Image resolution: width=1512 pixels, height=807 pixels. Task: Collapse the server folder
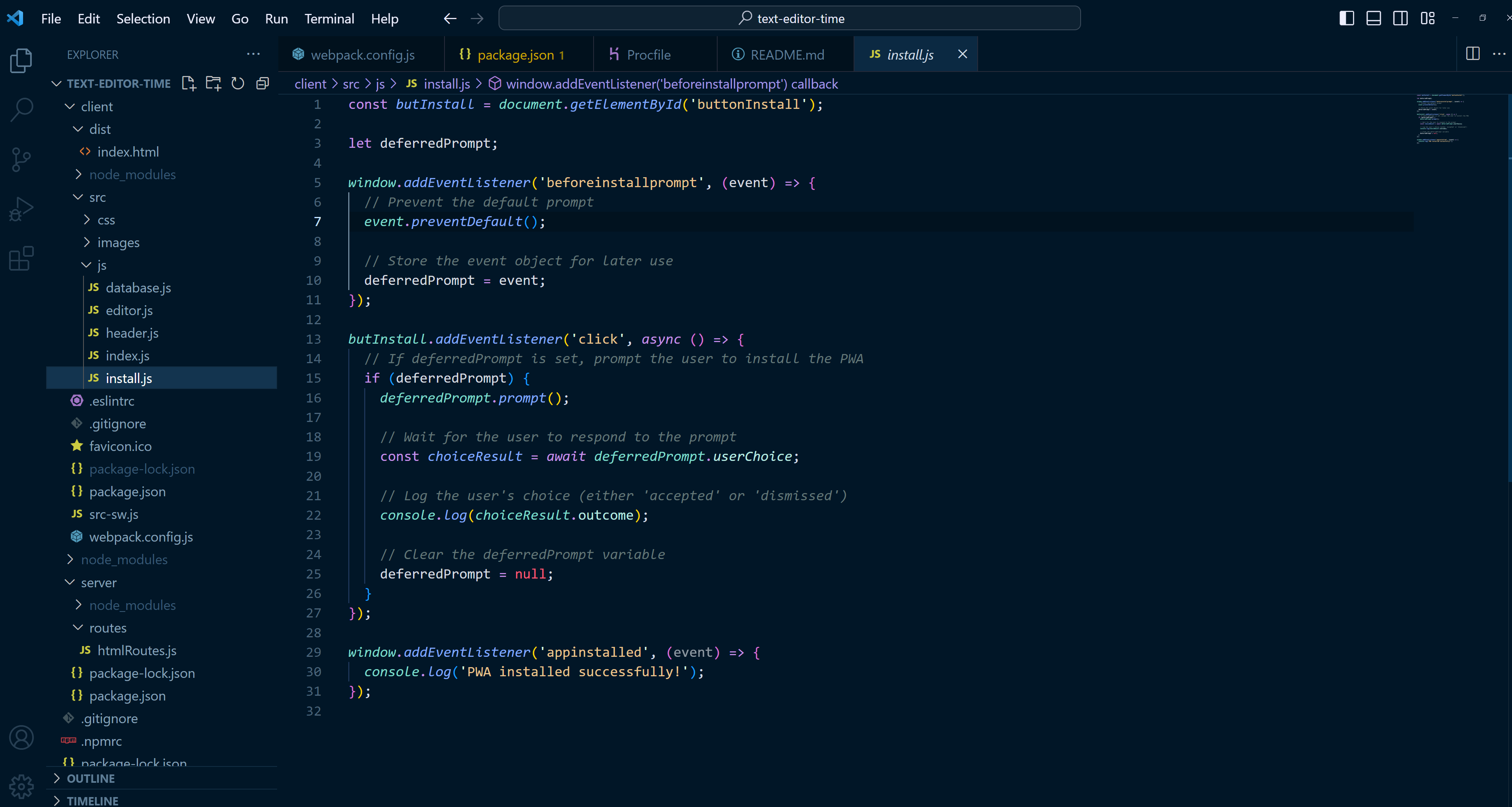161,583
